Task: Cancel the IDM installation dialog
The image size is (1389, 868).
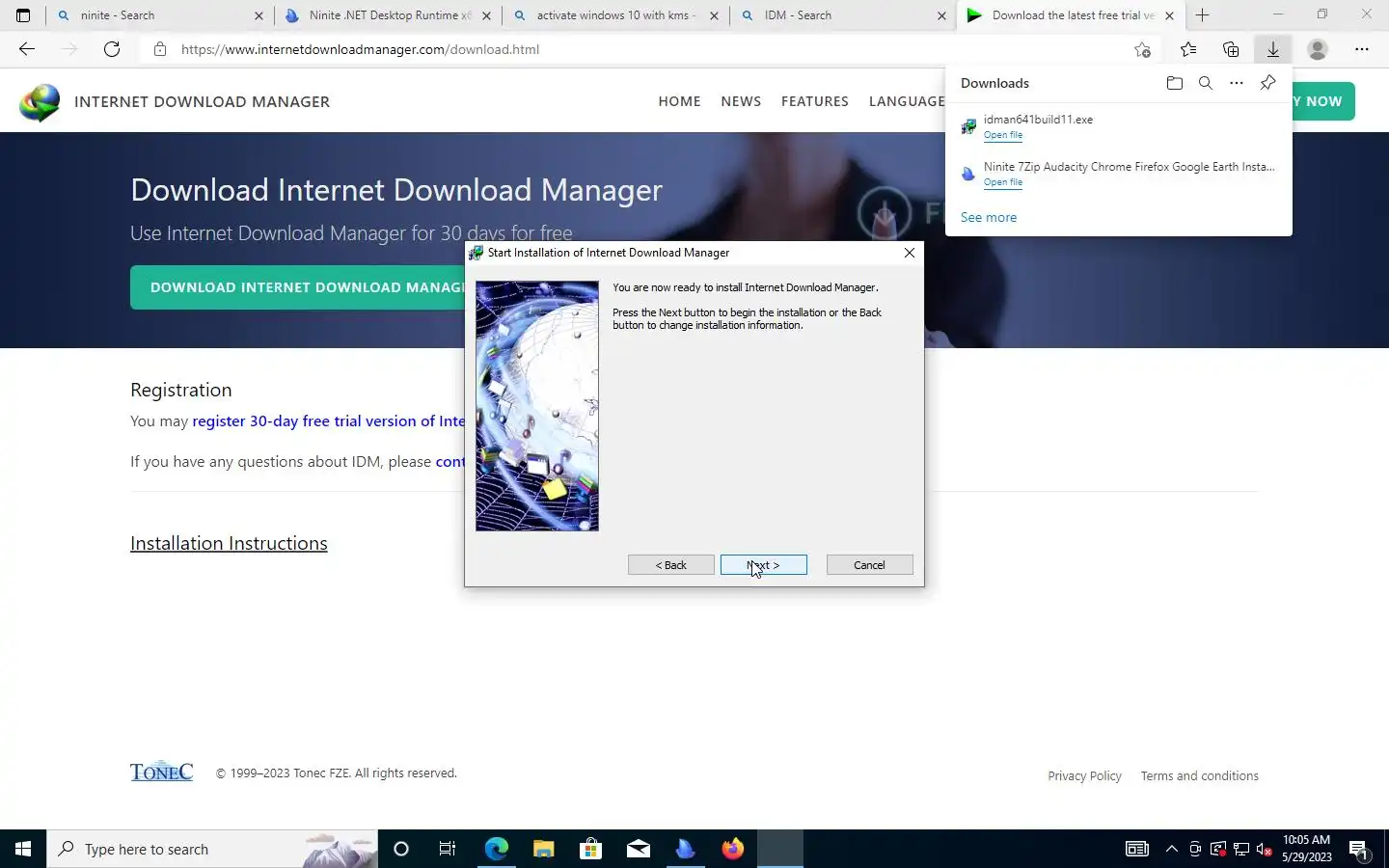Action: pos(869,565)
